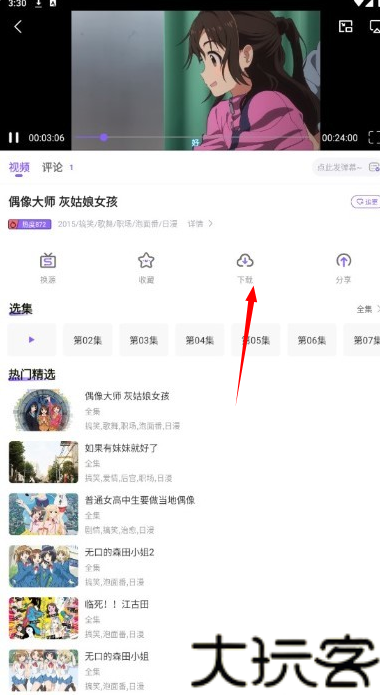Viewport: 380px width, 695px height.
Task: Select episode 第05集
Action: point(256,340)
